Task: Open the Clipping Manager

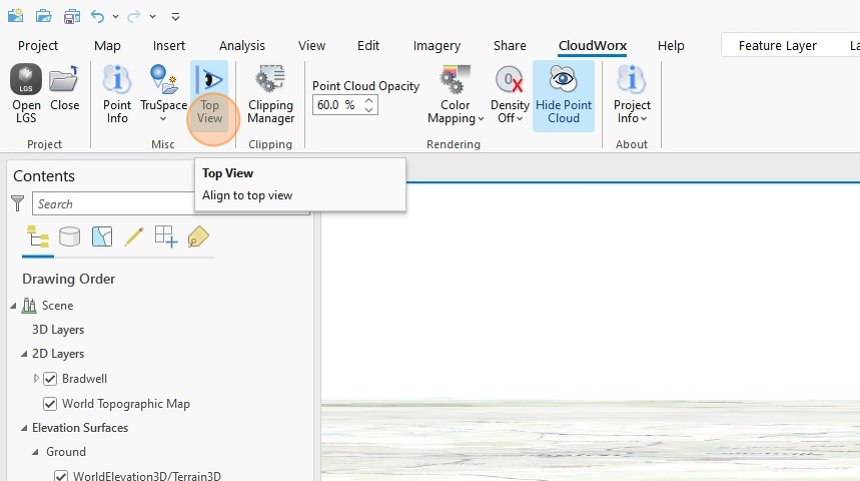Action: coord(270,94)
